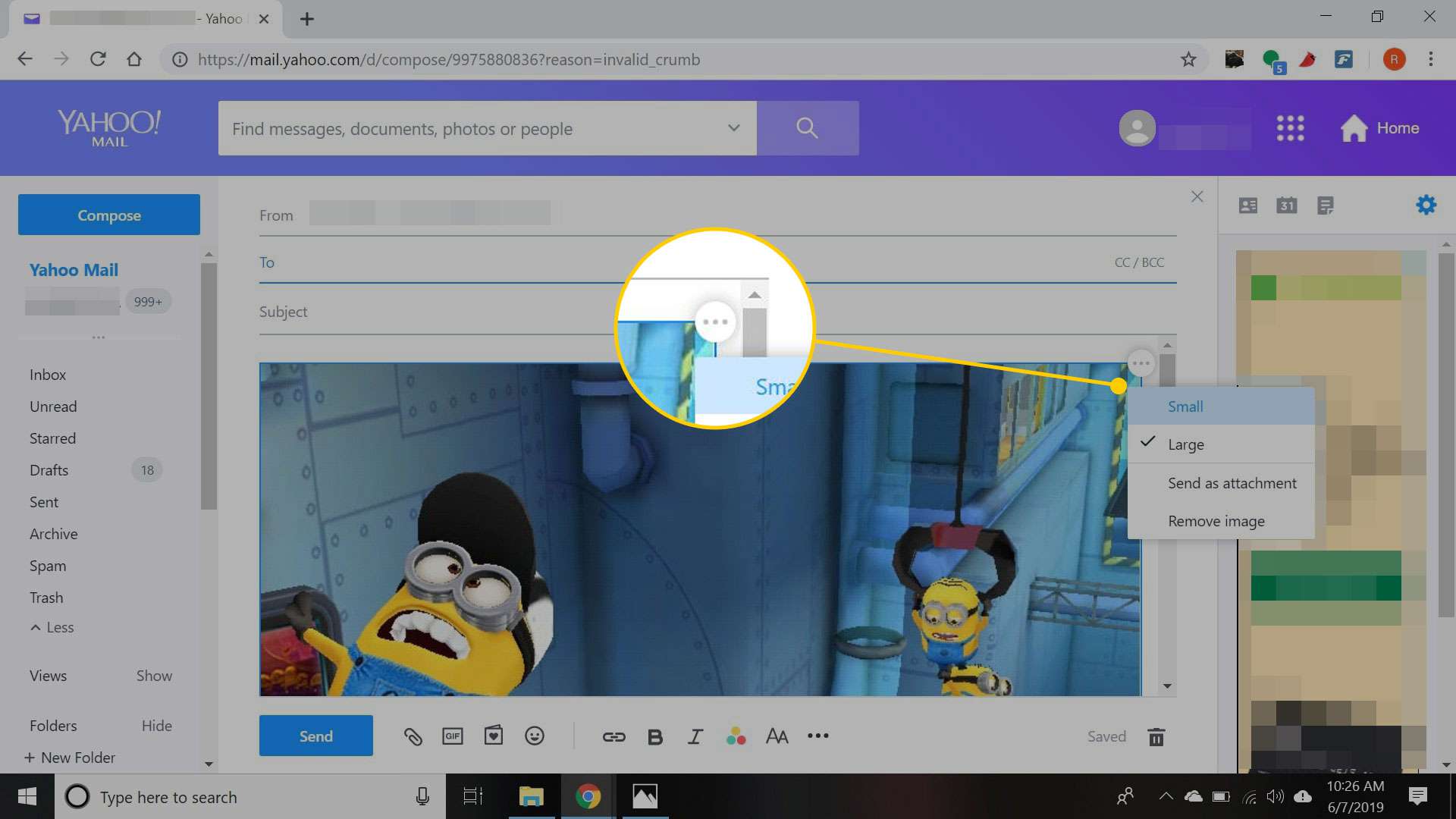Open File Explorer from the taskbar

531,796
